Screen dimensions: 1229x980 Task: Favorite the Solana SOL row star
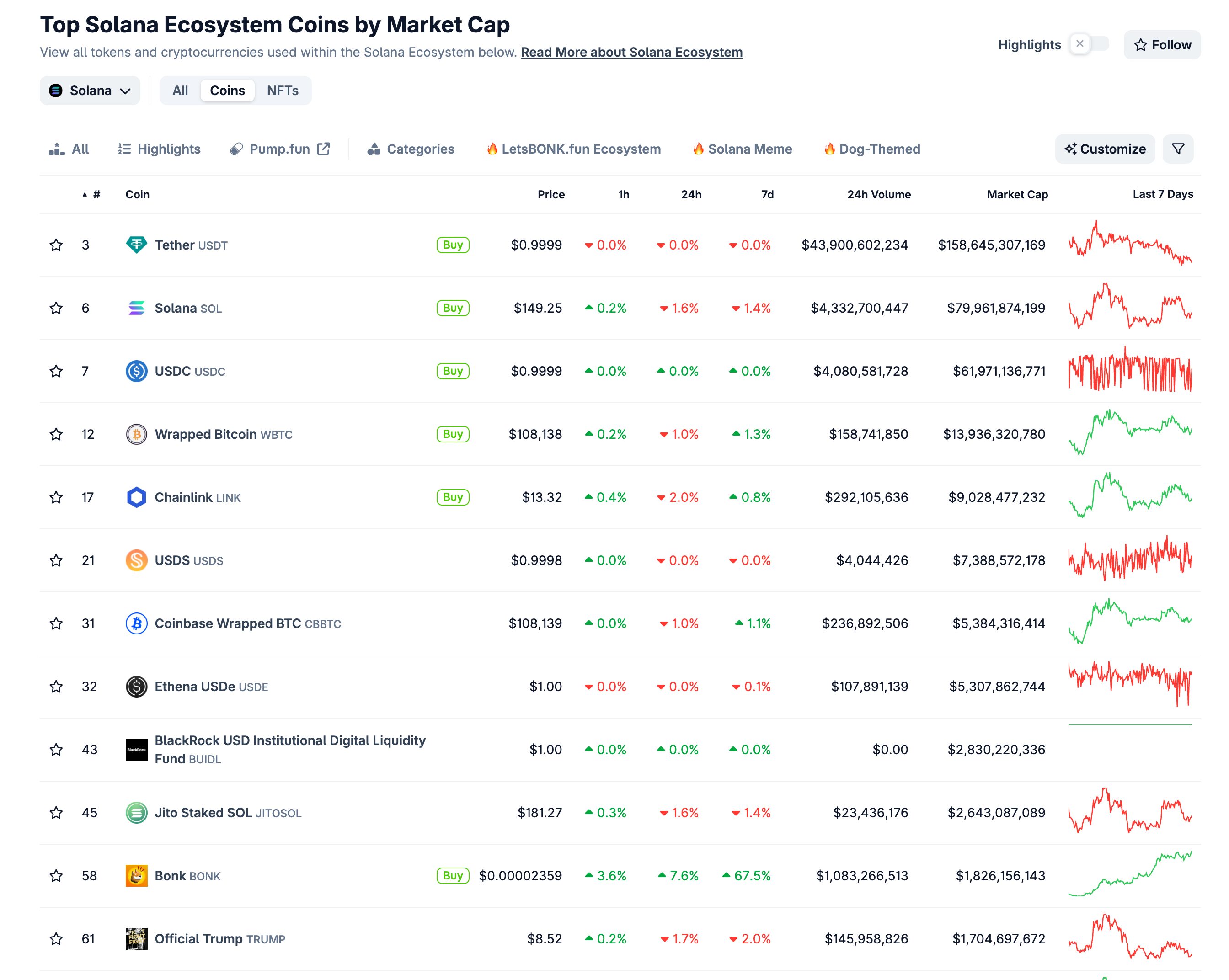point(56,308)
